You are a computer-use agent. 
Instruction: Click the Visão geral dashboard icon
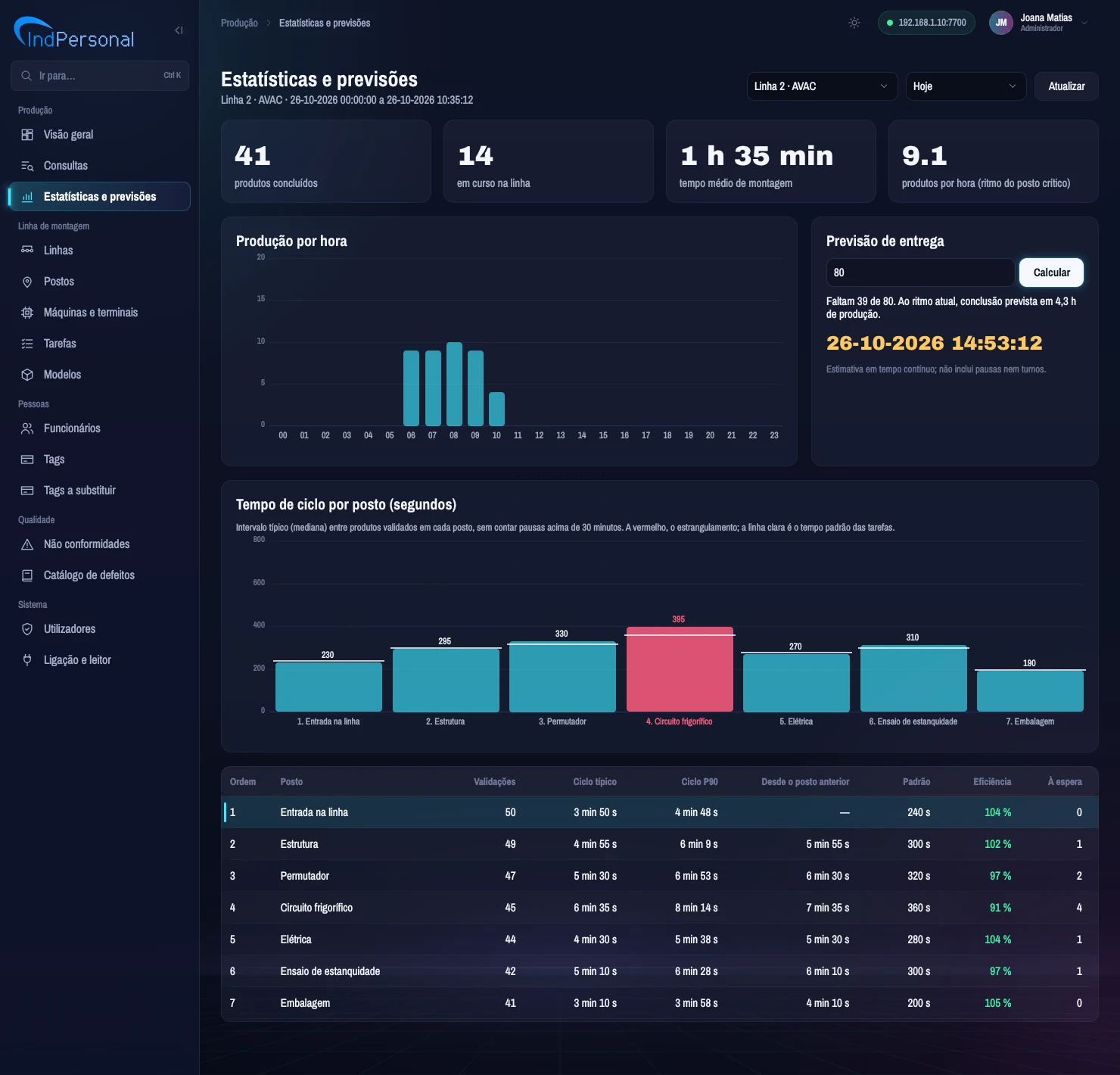pyautogui.click(x=27, y=135)
